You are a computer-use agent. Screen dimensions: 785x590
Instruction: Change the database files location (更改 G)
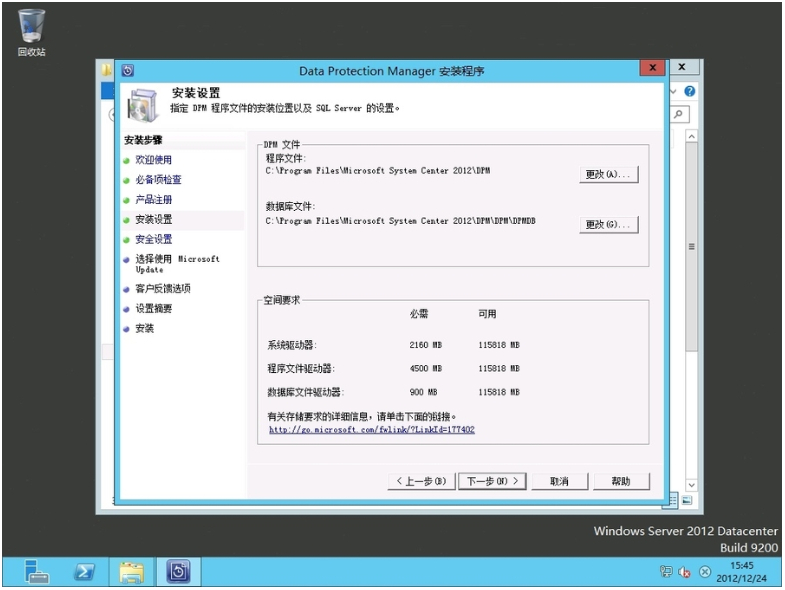click(609, 224)
